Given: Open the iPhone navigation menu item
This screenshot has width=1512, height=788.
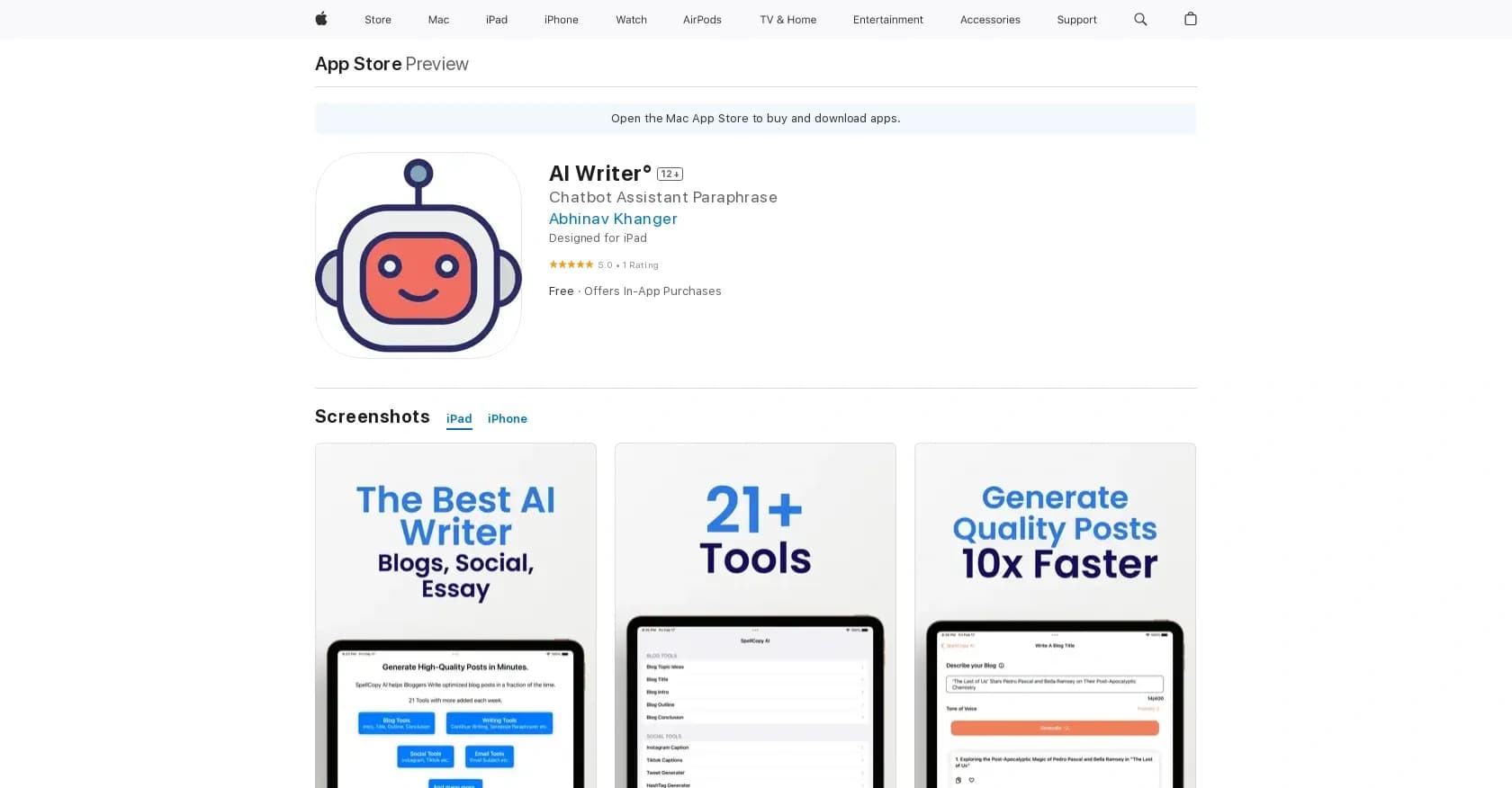Looking at the screenshot, I should (562, 20).
